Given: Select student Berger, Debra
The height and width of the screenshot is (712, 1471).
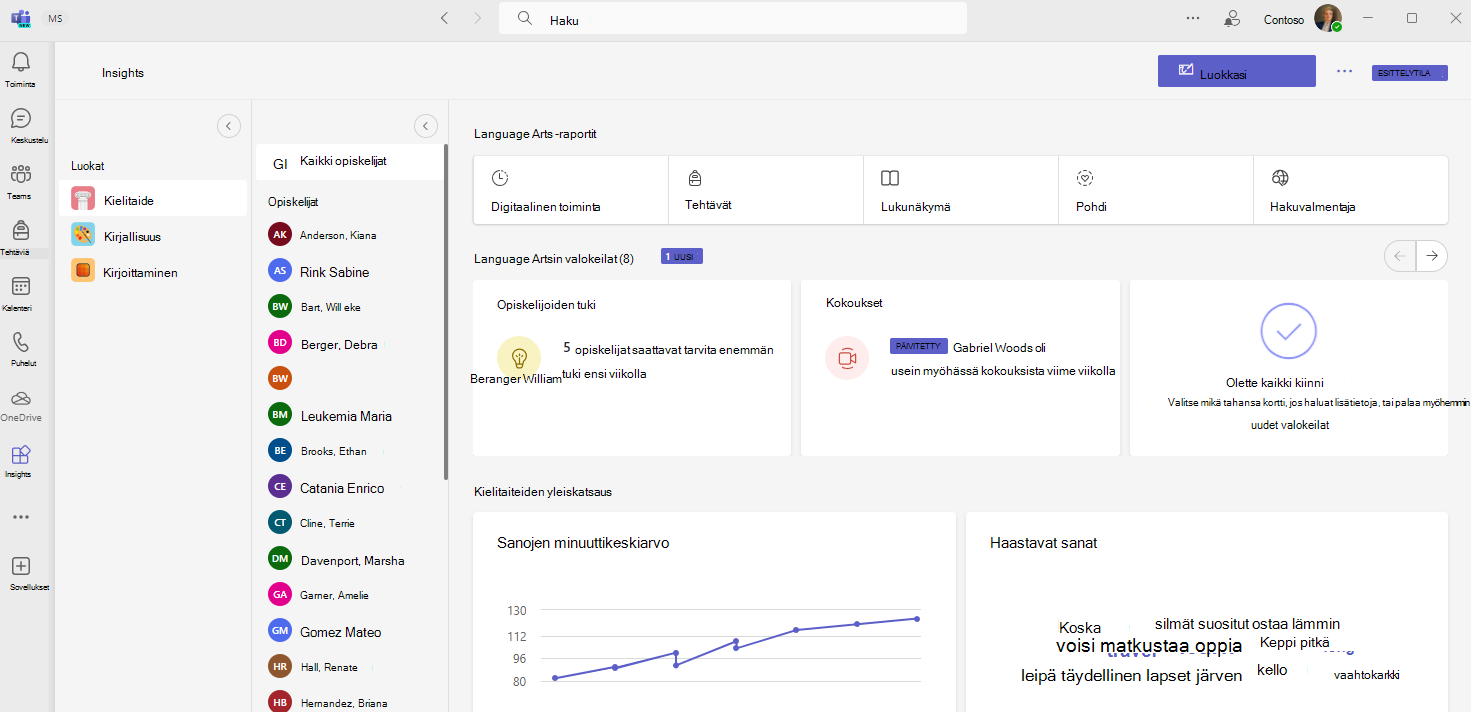Looking at the screenshot, I should click(350, 343).
